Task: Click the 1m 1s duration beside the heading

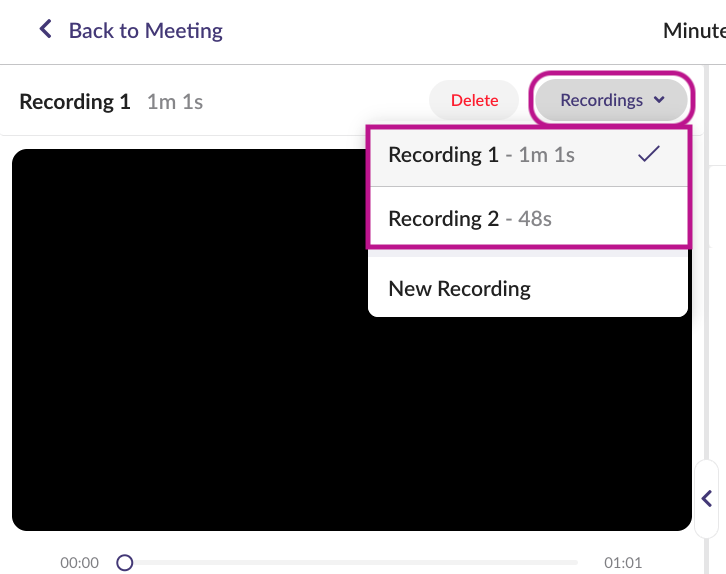Action: click(175, 102)
